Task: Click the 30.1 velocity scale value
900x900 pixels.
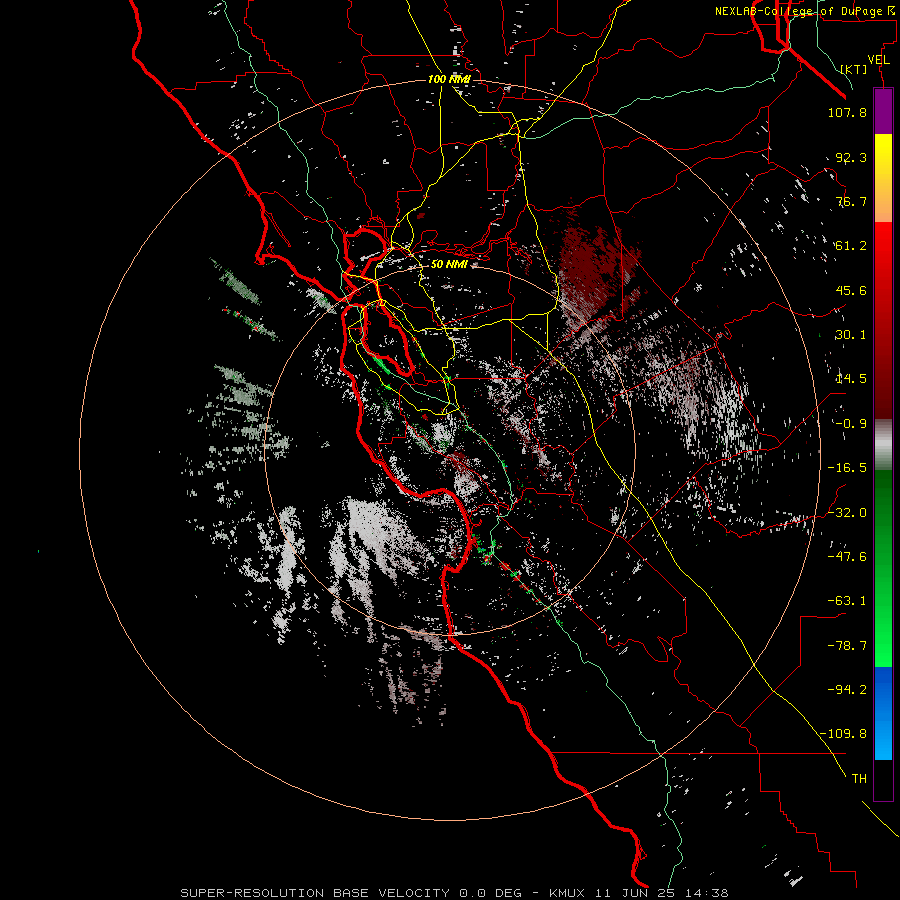Action: 851,335
